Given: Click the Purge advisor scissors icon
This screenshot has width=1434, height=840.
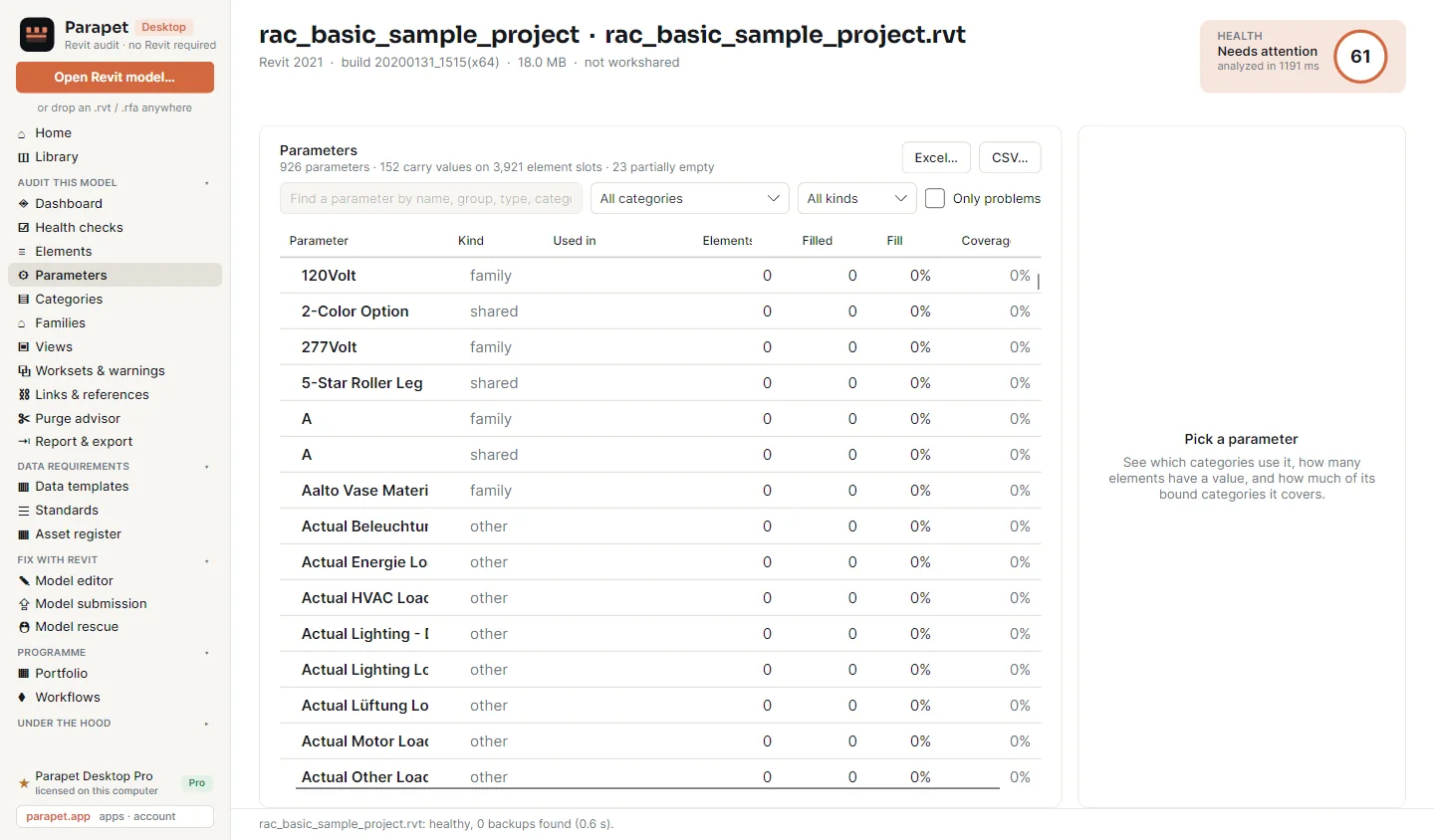Looking at the screenshot, I should (x=23, y=419).
